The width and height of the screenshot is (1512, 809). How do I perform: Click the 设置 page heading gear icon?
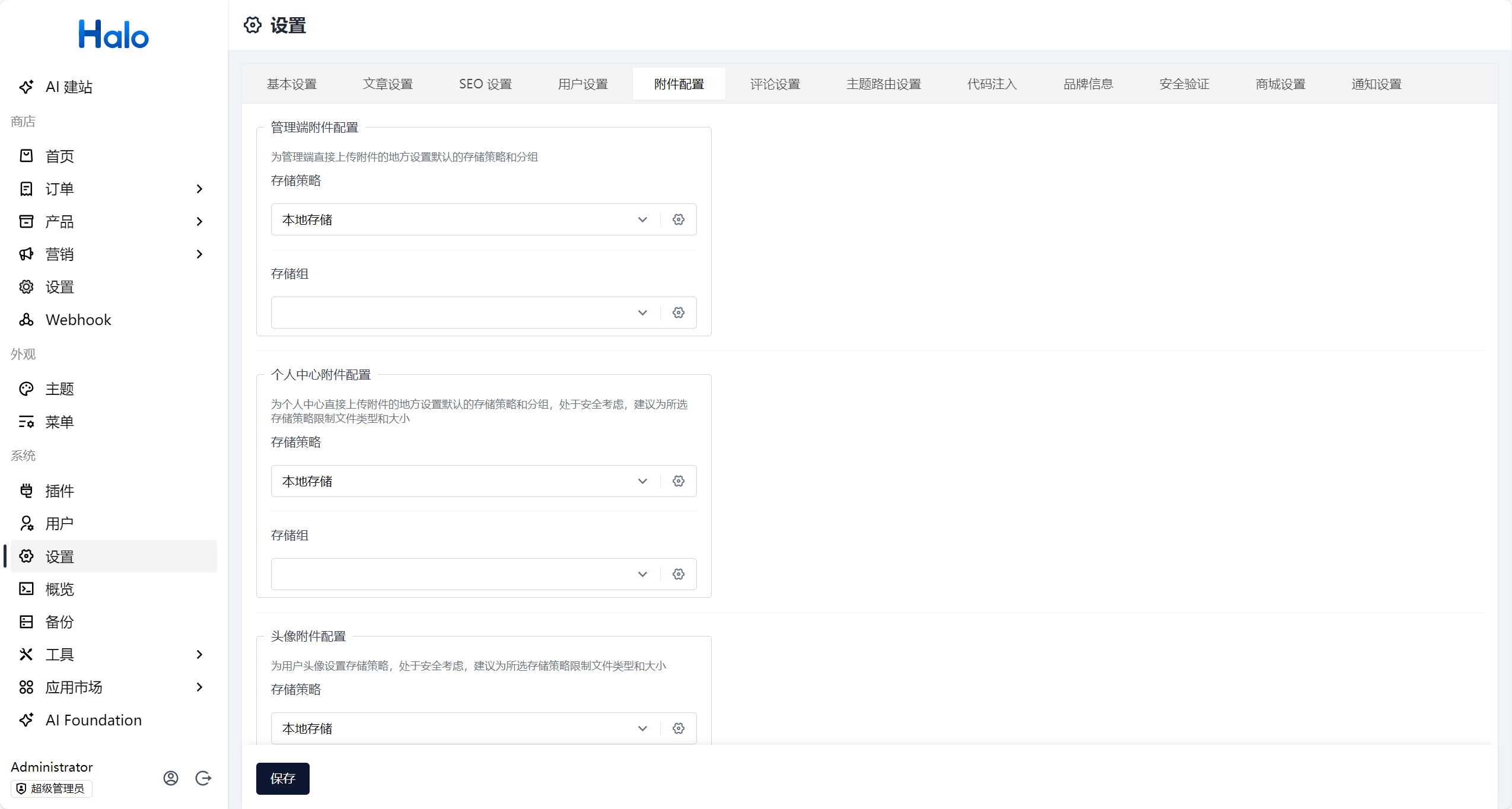point(253,26)
